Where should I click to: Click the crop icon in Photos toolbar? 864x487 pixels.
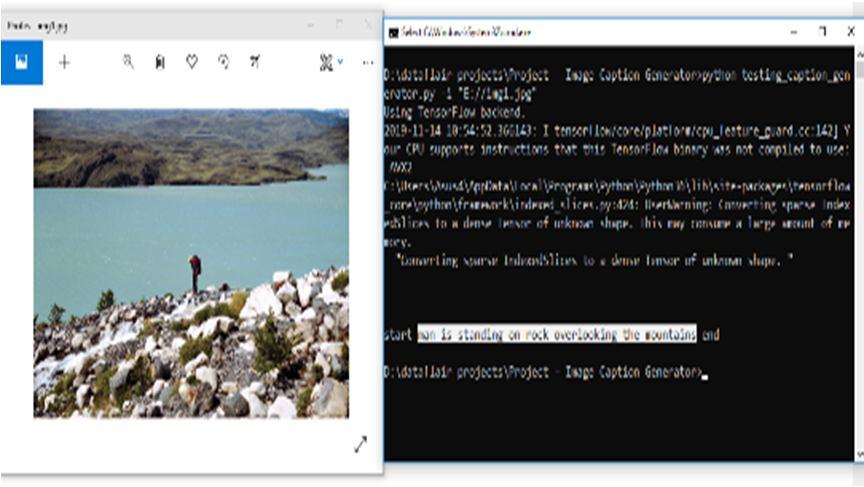(255, 62)
